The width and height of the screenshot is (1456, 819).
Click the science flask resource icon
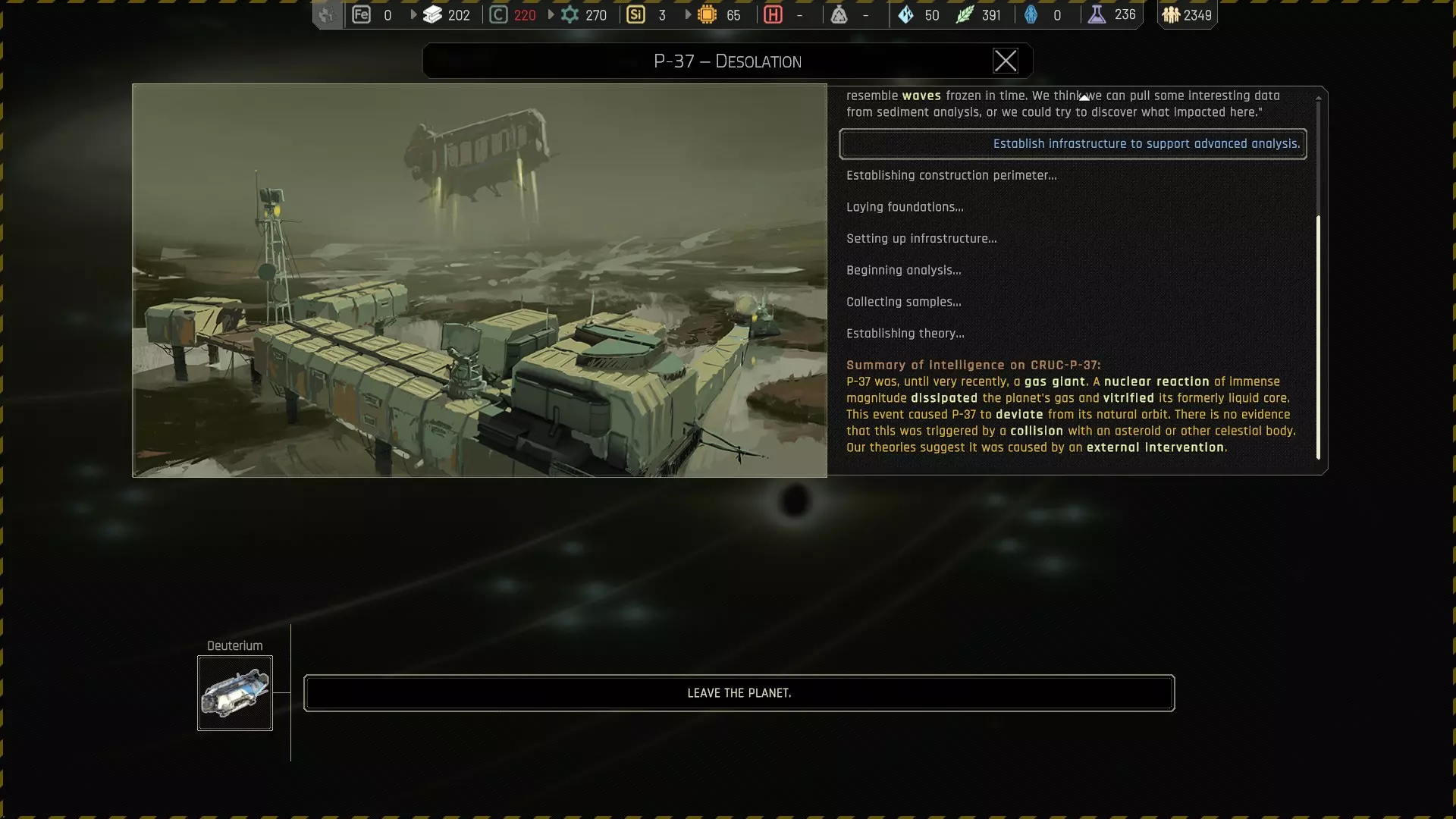pos(1097,14)
